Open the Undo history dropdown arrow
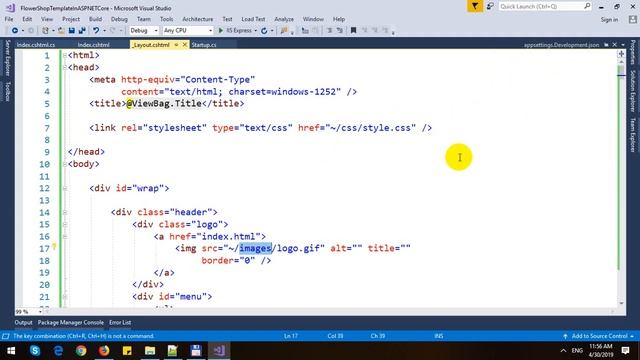Image resolution: width=640 pixels, height=360 pixels. (104, 31)
